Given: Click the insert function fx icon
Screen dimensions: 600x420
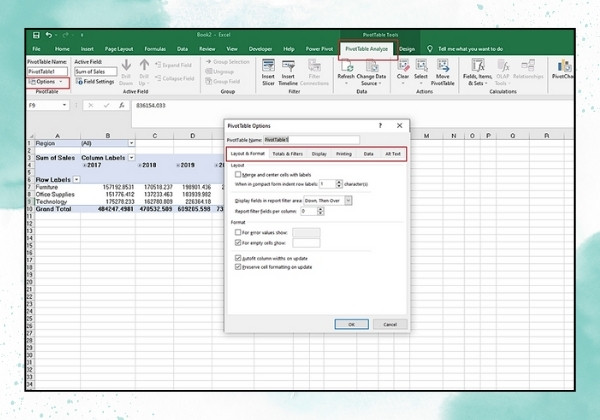Looking at the screenshot, I should pos(122,105).
